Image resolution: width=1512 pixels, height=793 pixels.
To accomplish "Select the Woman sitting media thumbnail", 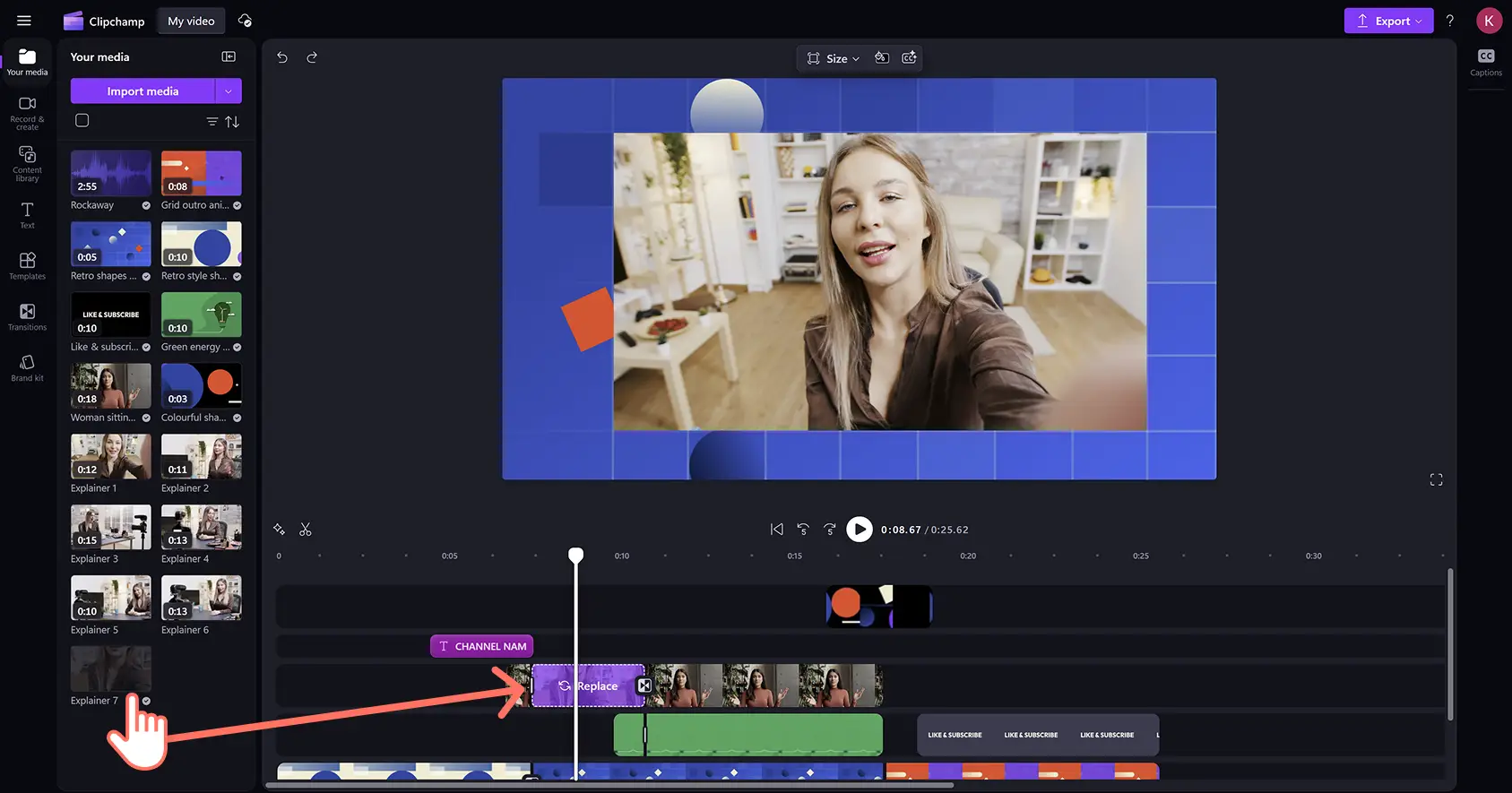I will pos(111,385).
